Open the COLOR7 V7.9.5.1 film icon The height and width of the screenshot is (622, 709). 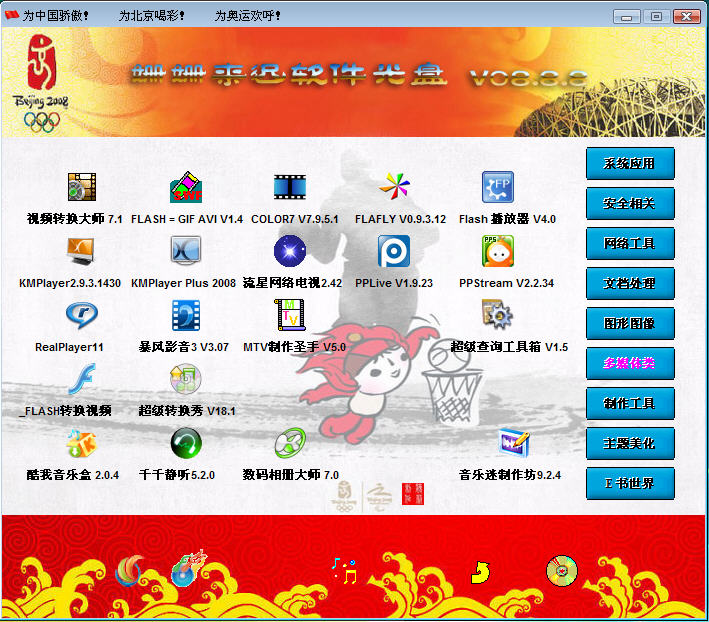290,187
